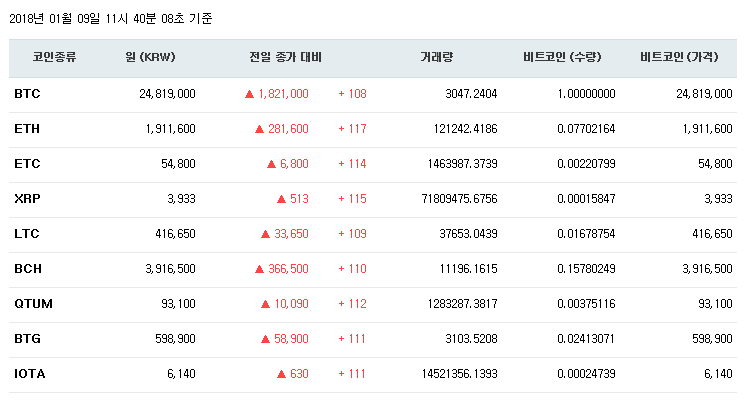Click the red up-triangle in the LTC row
The width and height of the screenshot is (748, 405).
coord(265,234)
